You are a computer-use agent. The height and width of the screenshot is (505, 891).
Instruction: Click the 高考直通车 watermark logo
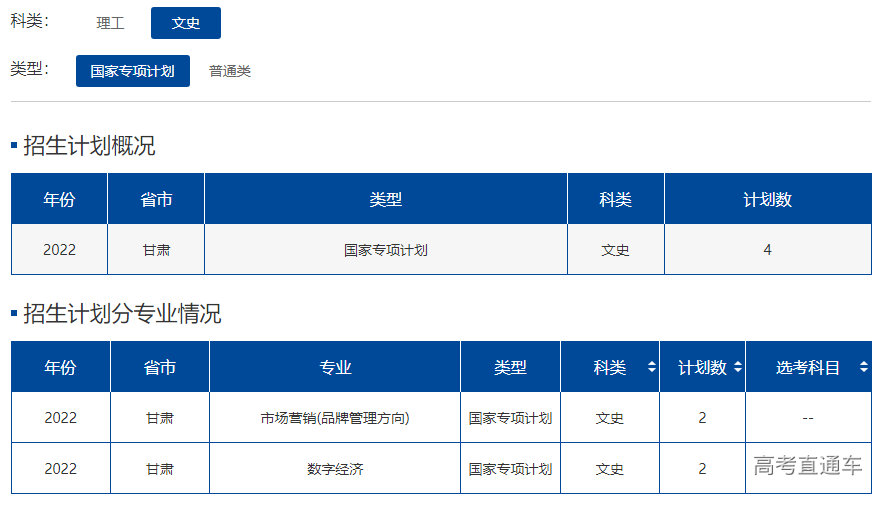[x=808, y=466]
